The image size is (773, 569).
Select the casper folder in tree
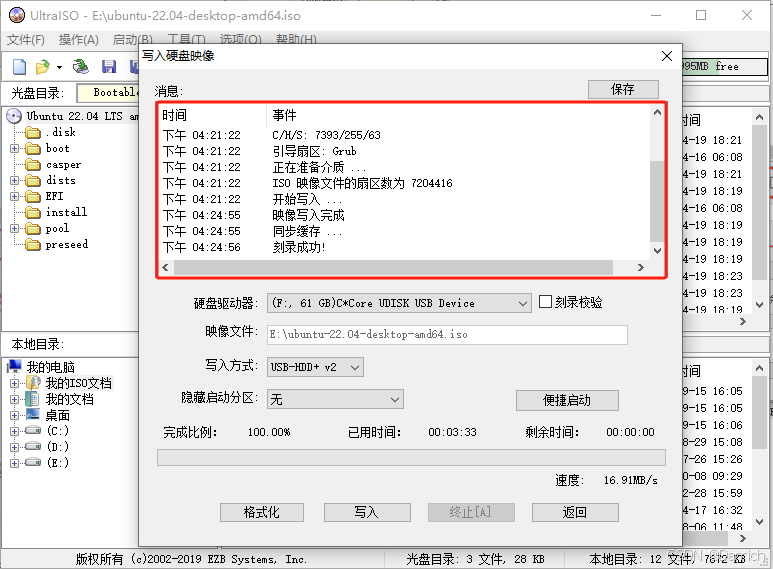coord(63,165)
